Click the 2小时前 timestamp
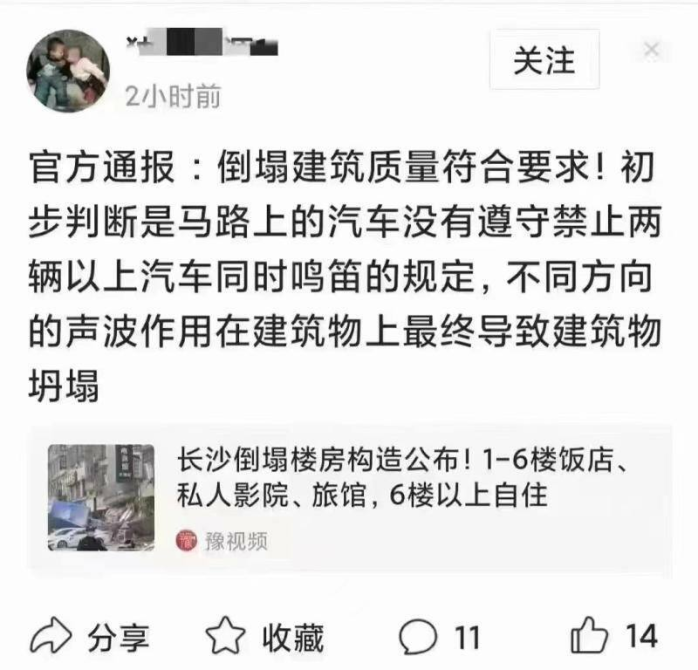 click(173, 96)
